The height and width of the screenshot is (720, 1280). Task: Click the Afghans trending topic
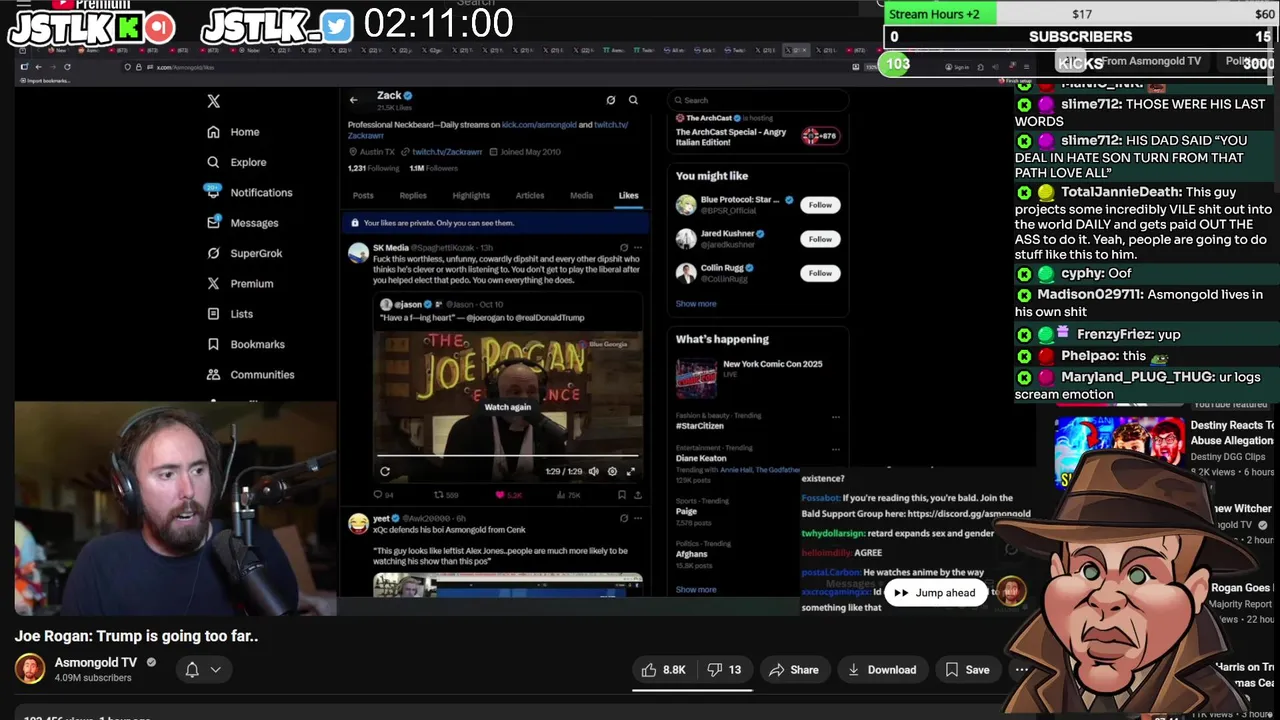click(691, 554)
